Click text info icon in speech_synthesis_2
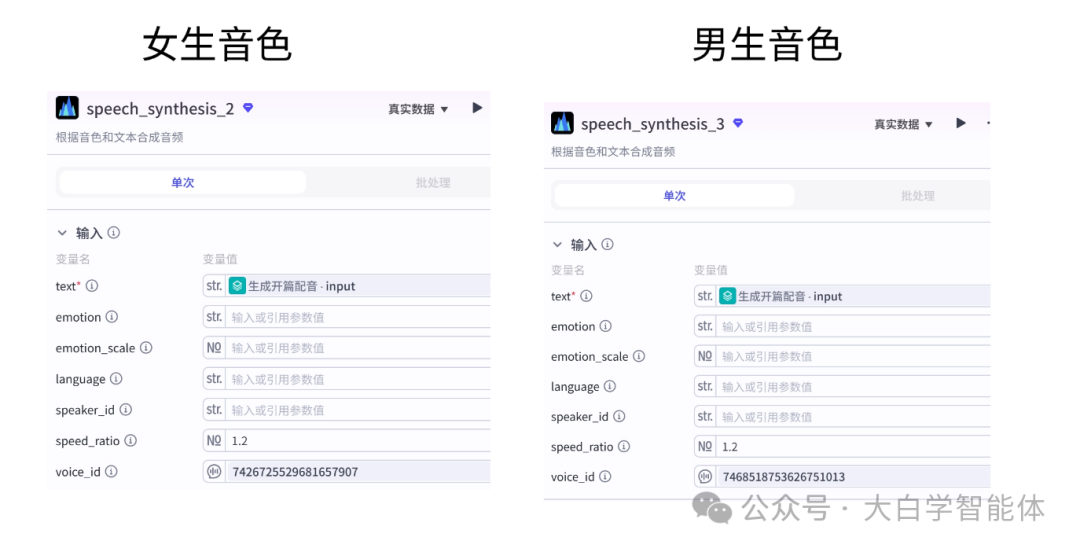 [x=92, y=285]
